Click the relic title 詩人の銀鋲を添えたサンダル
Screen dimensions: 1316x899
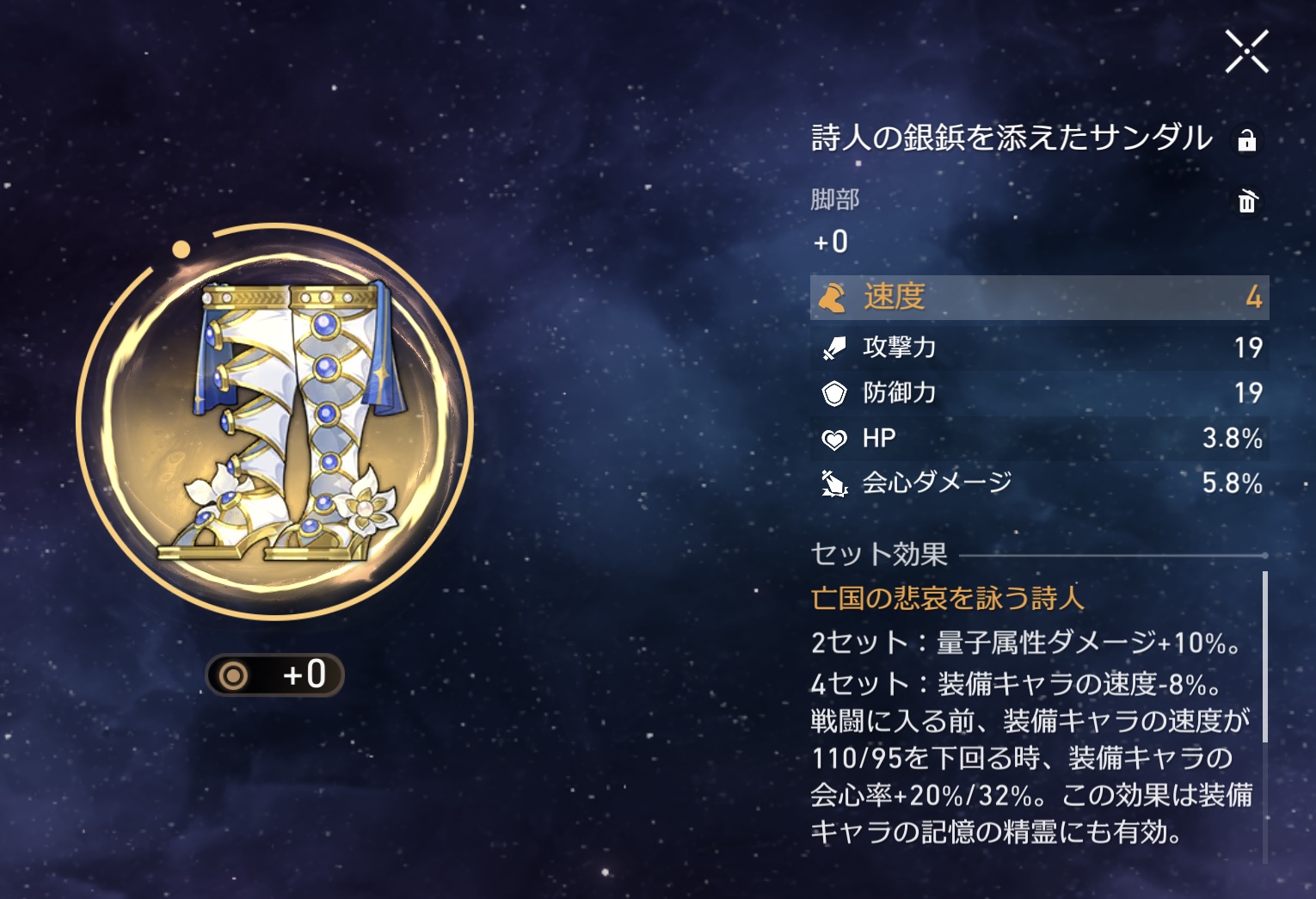tap(1012, 138)
